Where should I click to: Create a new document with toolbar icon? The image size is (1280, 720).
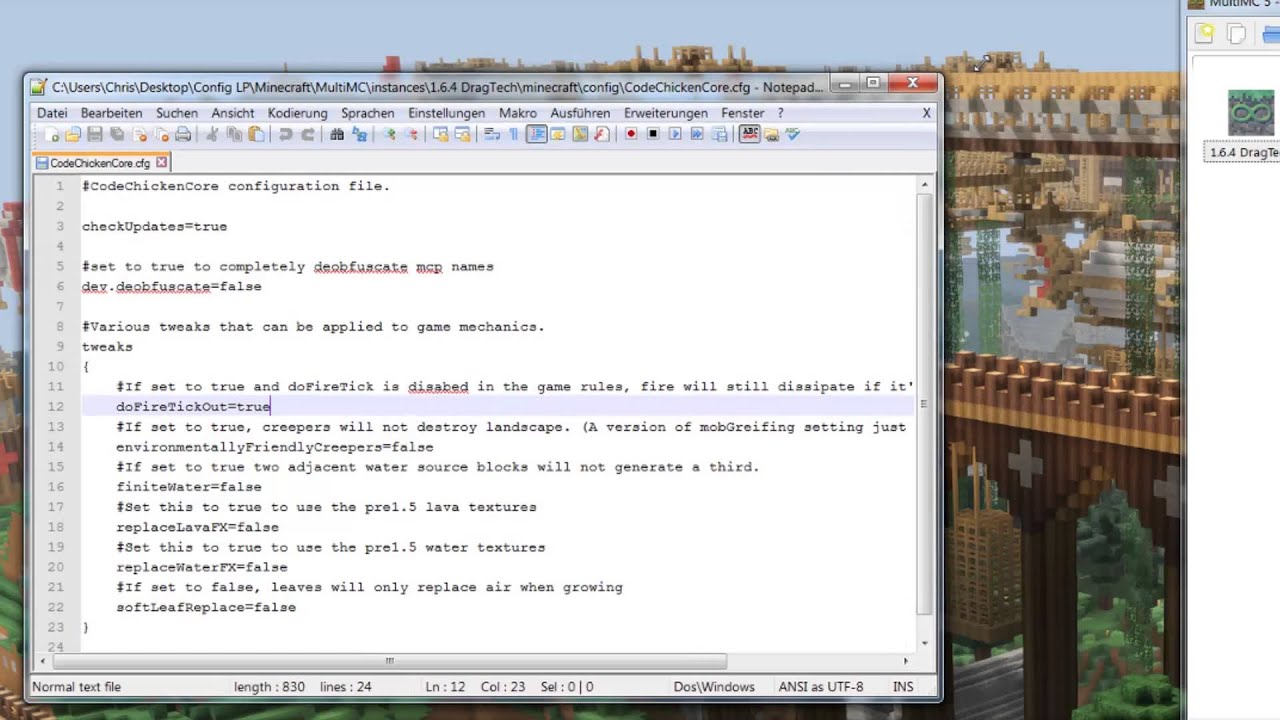[x=51, y=134]
